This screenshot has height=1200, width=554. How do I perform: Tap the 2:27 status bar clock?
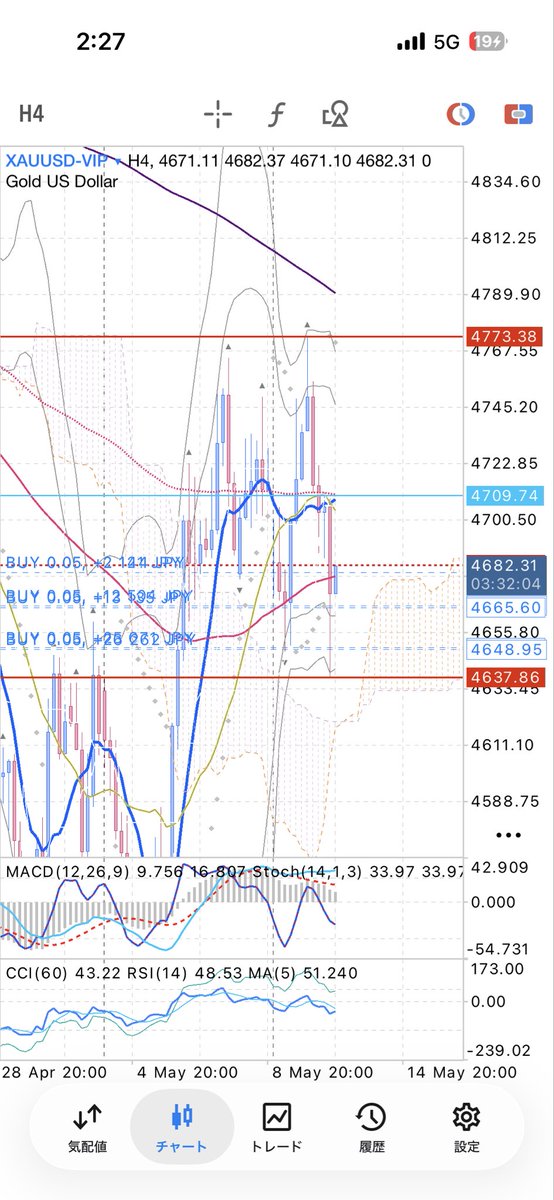101,42
